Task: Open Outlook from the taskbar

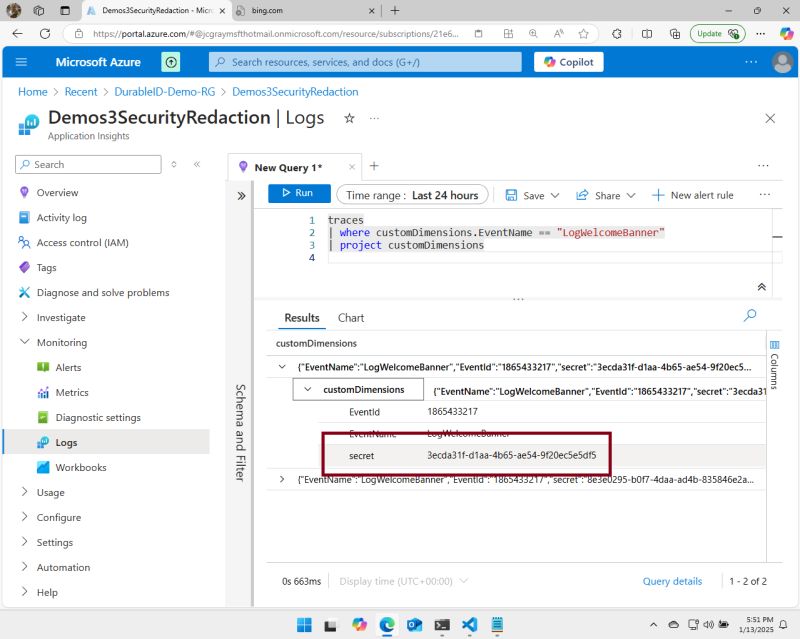Action: pos(414,624)
